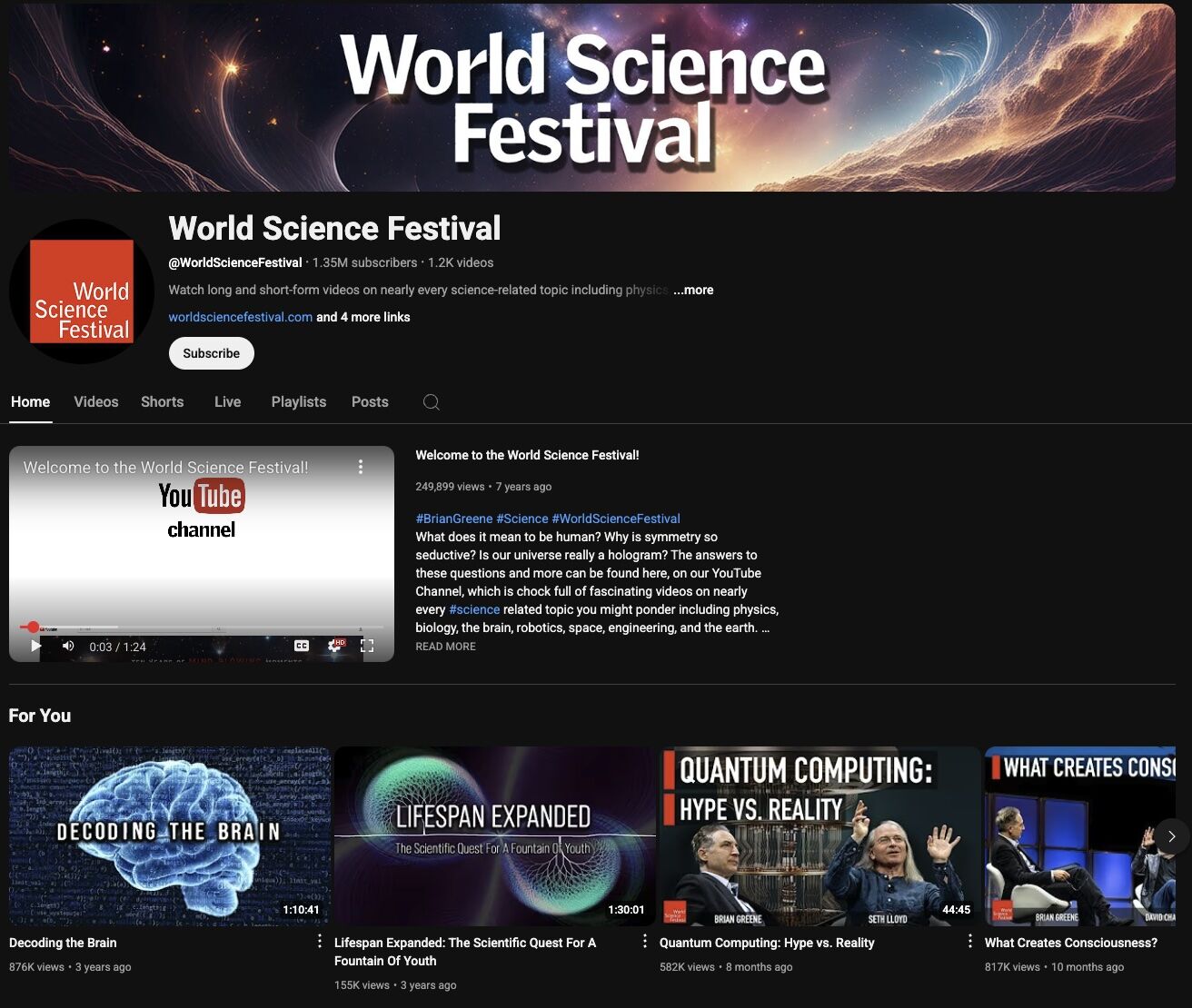Expand channel description with ...more
This screenshot has width=1192, height=1008.
click(x=693, y=290)
